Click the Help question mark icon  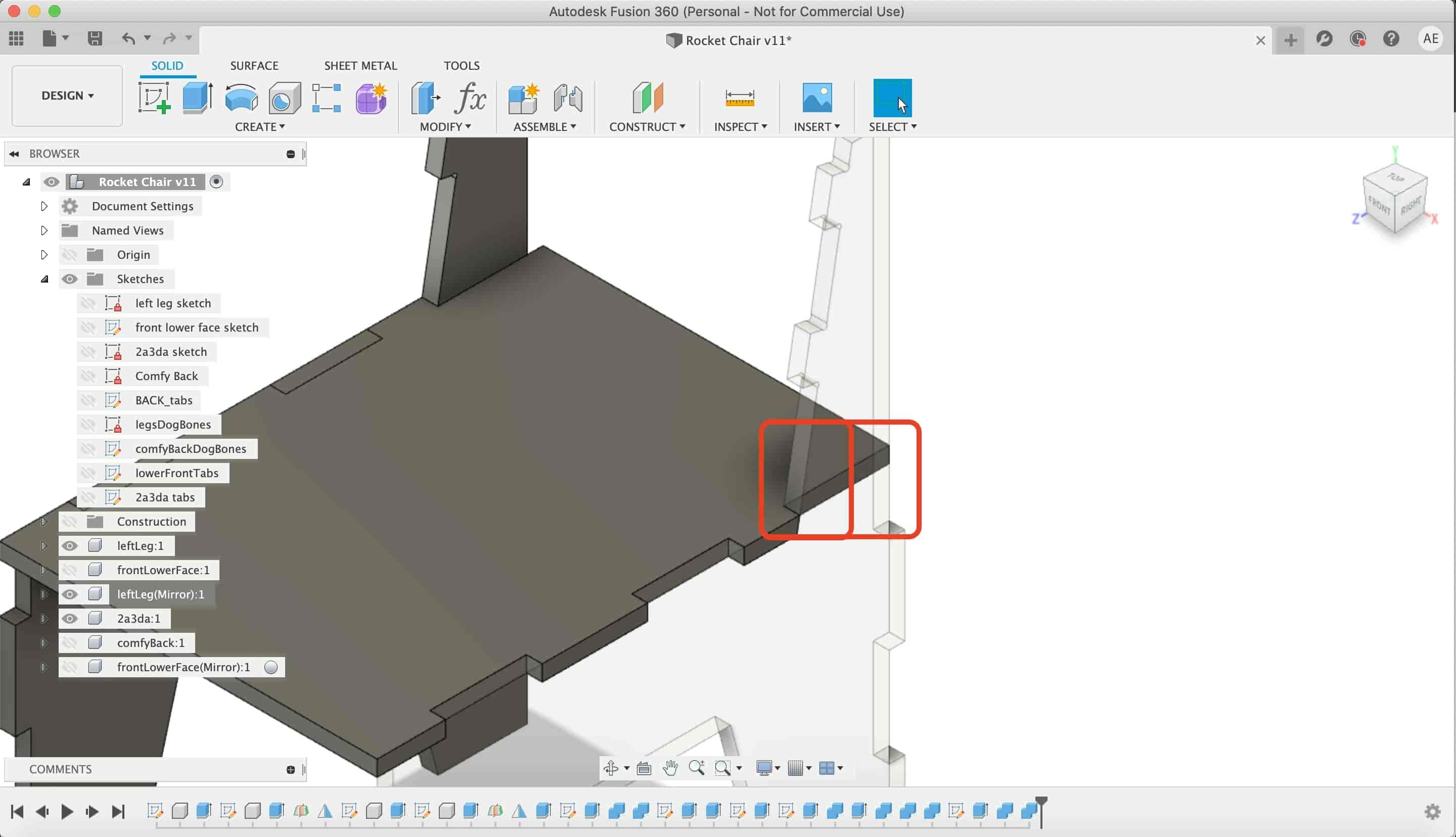coord(1391,38)
